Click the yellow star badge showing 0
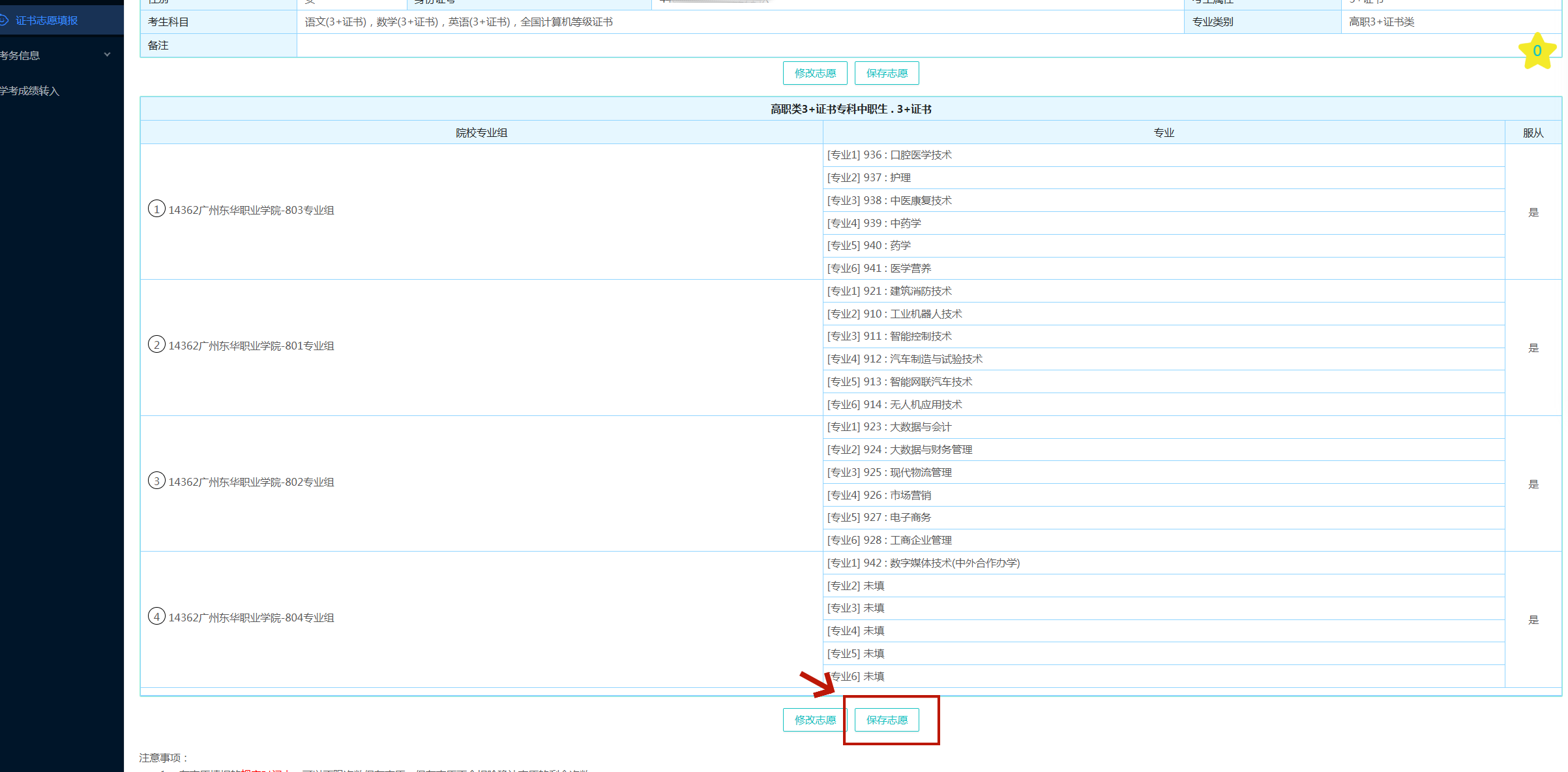Viewport: 1568px width, 772px height. click(x=1537, y=51)
